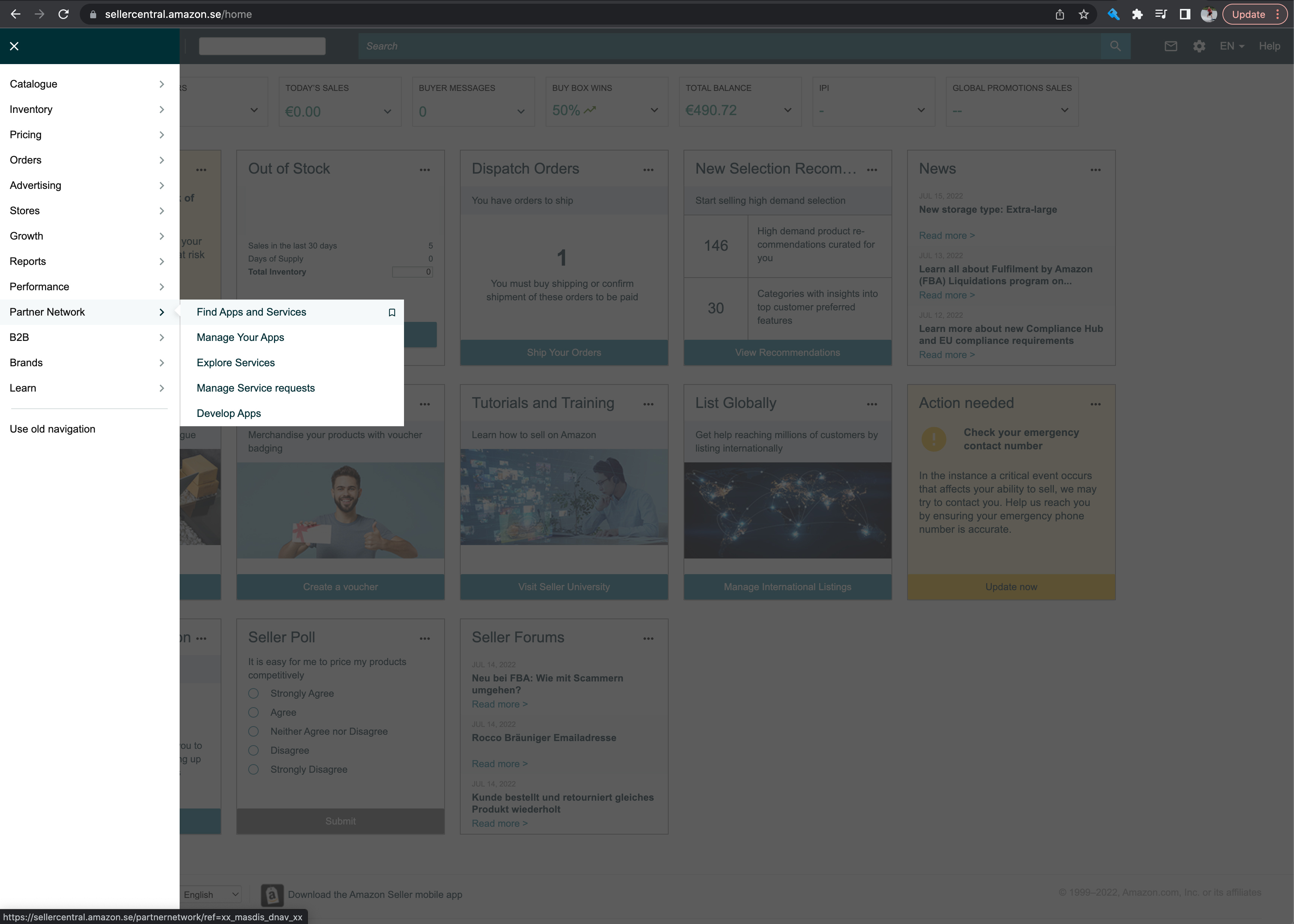Open the browser extensions puzzle icon

click(x=1137, y=14)
